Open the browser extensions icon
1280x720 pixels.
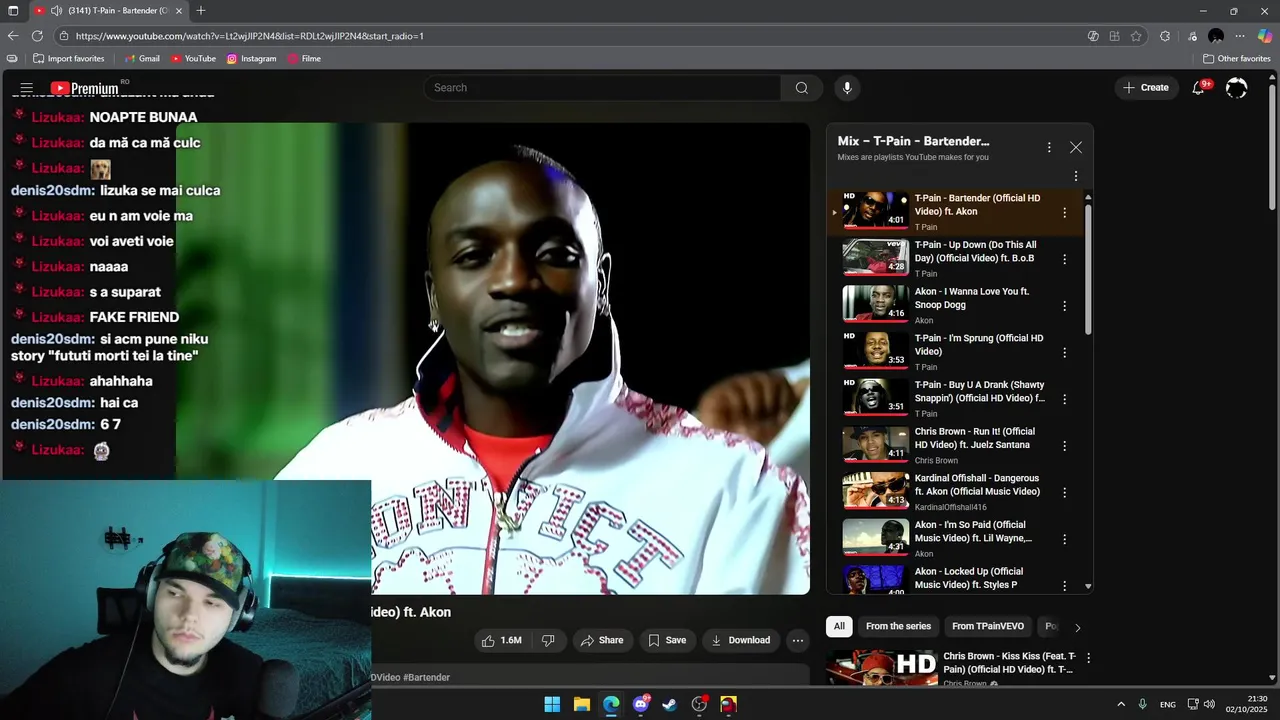pyautogui.click(x=1165, y=36)
